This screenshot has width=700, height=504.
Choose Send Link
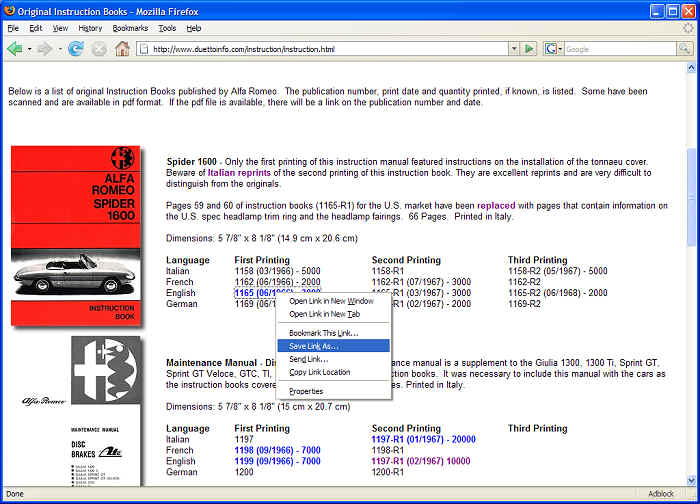(x=333, y=359)
